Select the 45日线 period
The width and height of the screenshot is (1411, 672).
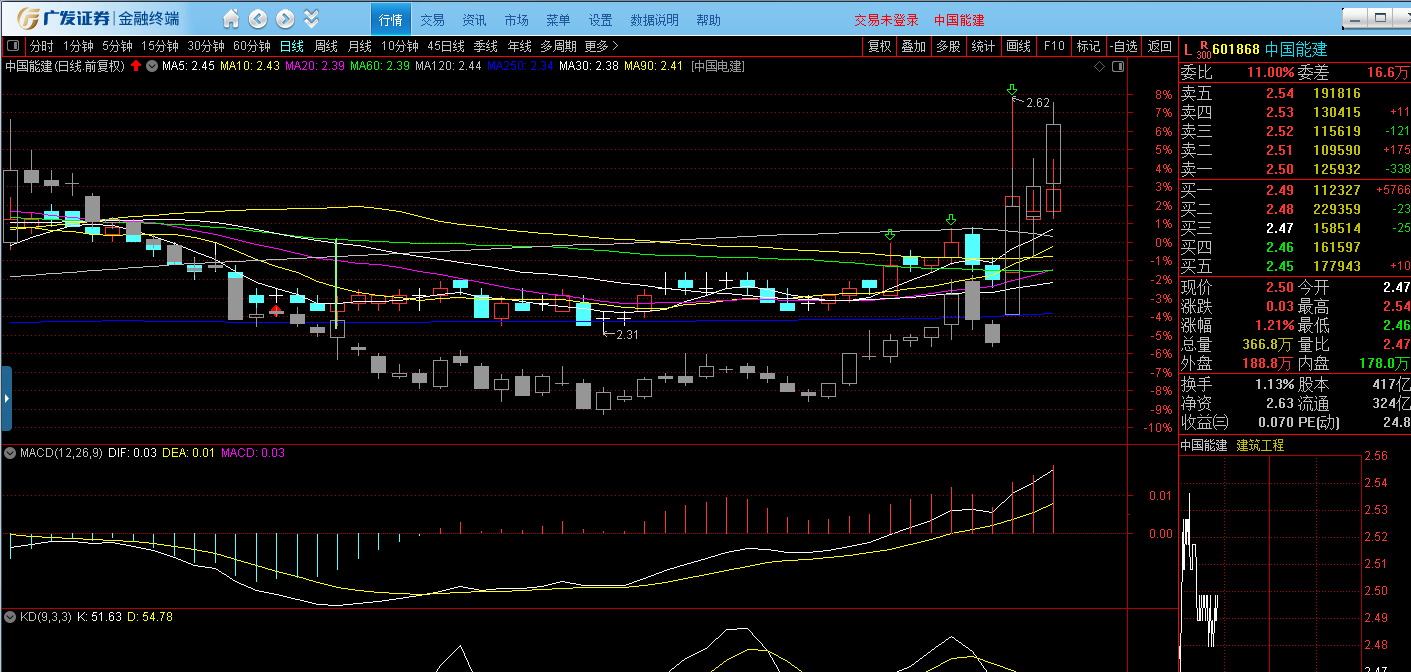[x=446, y=46]
